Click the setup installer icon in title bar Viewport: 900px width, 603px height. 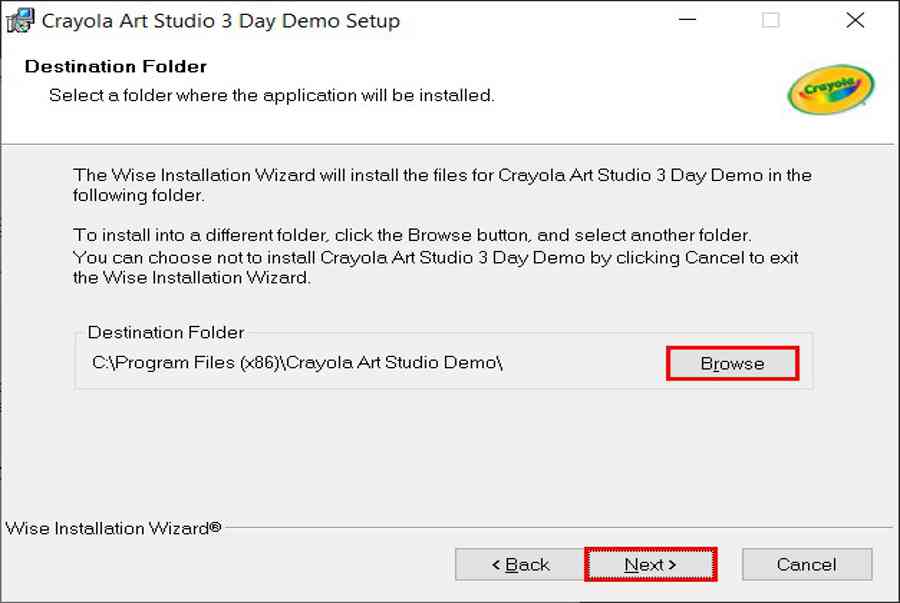point(20,21)
